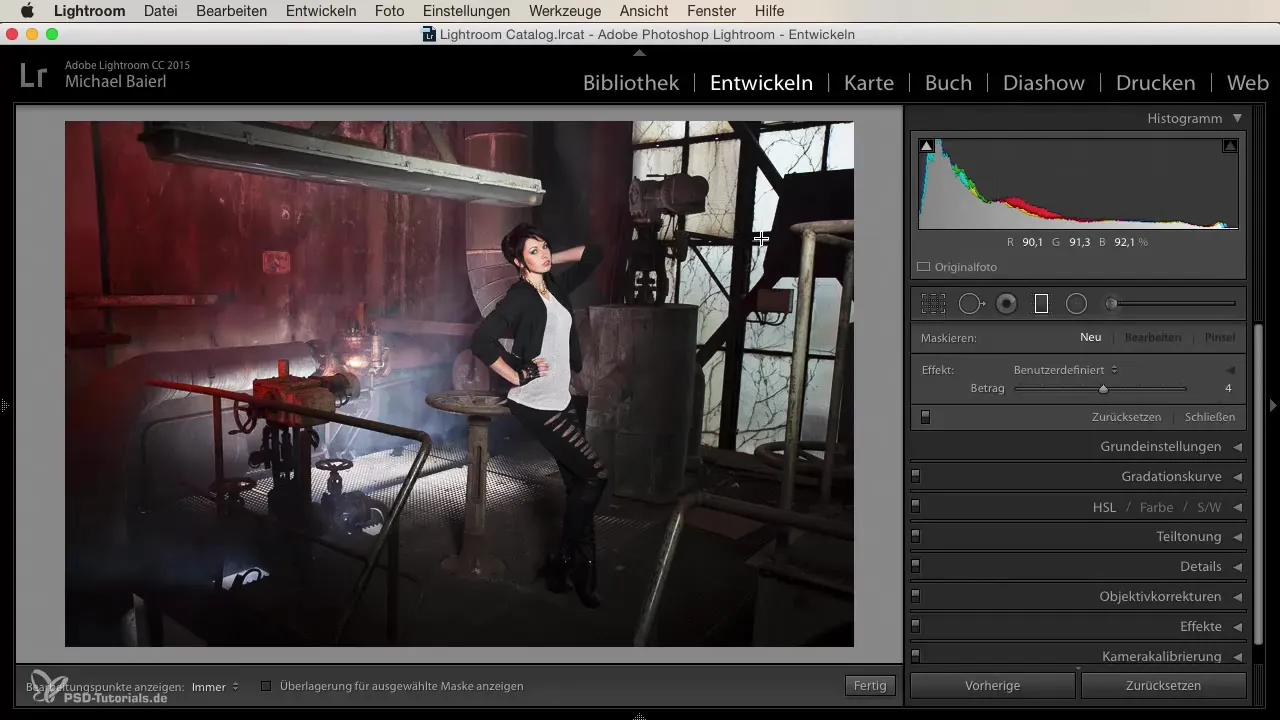1280x720 pixels.
Task: Select the spot removal tool
Action: pyautogui.click(x=971, y=304)
